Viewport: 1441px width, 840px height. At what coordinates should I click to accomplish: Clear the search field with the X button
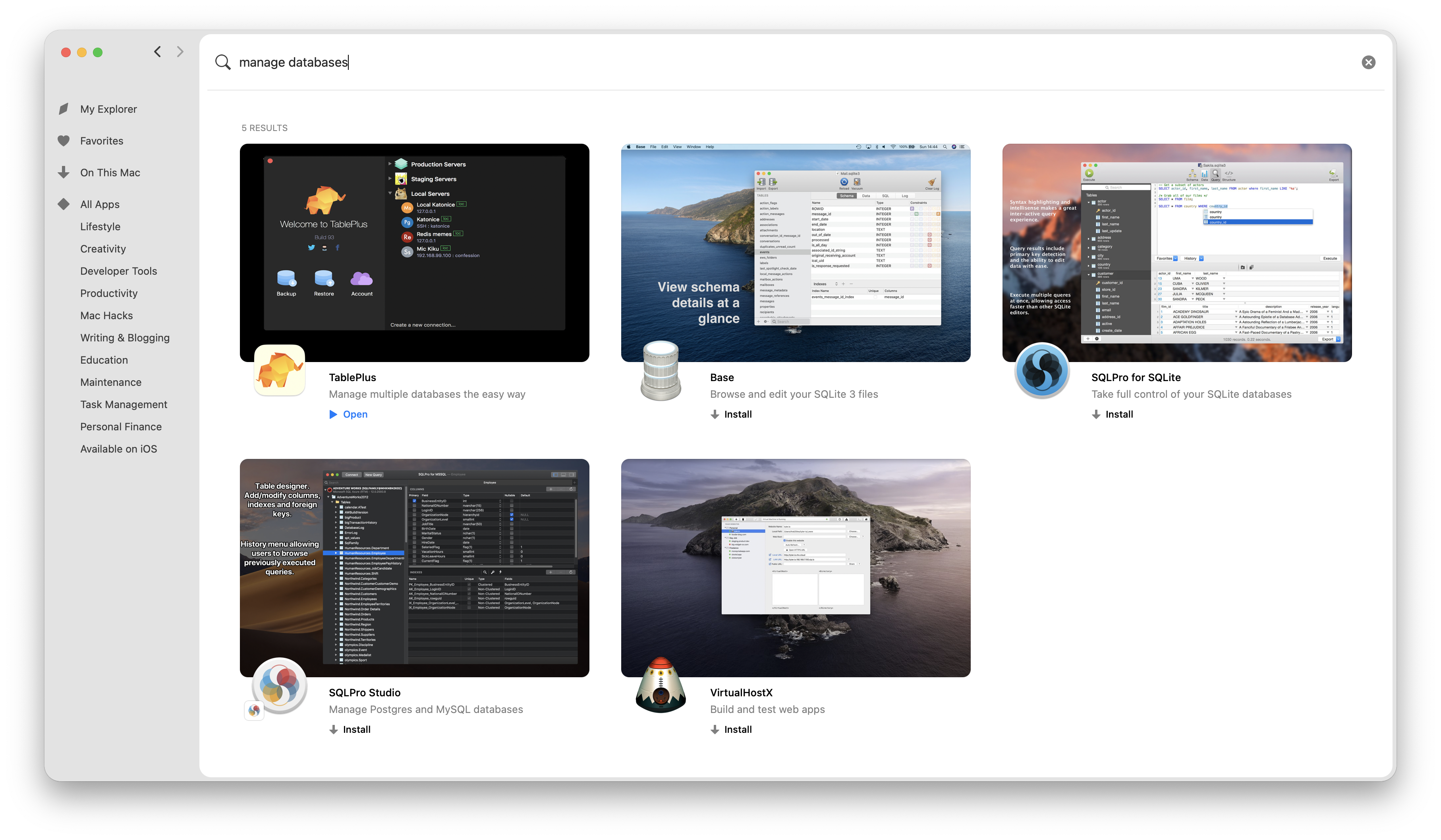1368,62
